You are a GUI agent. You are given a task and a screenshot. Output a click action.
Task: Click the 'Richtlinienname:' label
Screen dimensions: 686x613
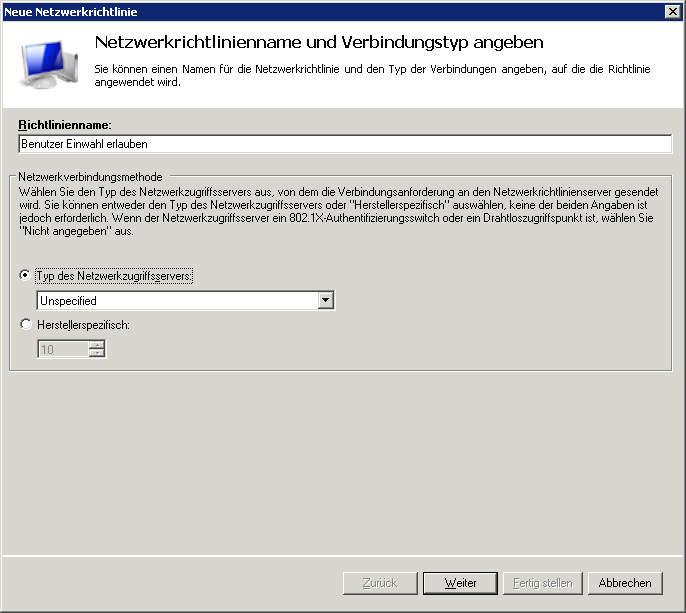point(64,124)
